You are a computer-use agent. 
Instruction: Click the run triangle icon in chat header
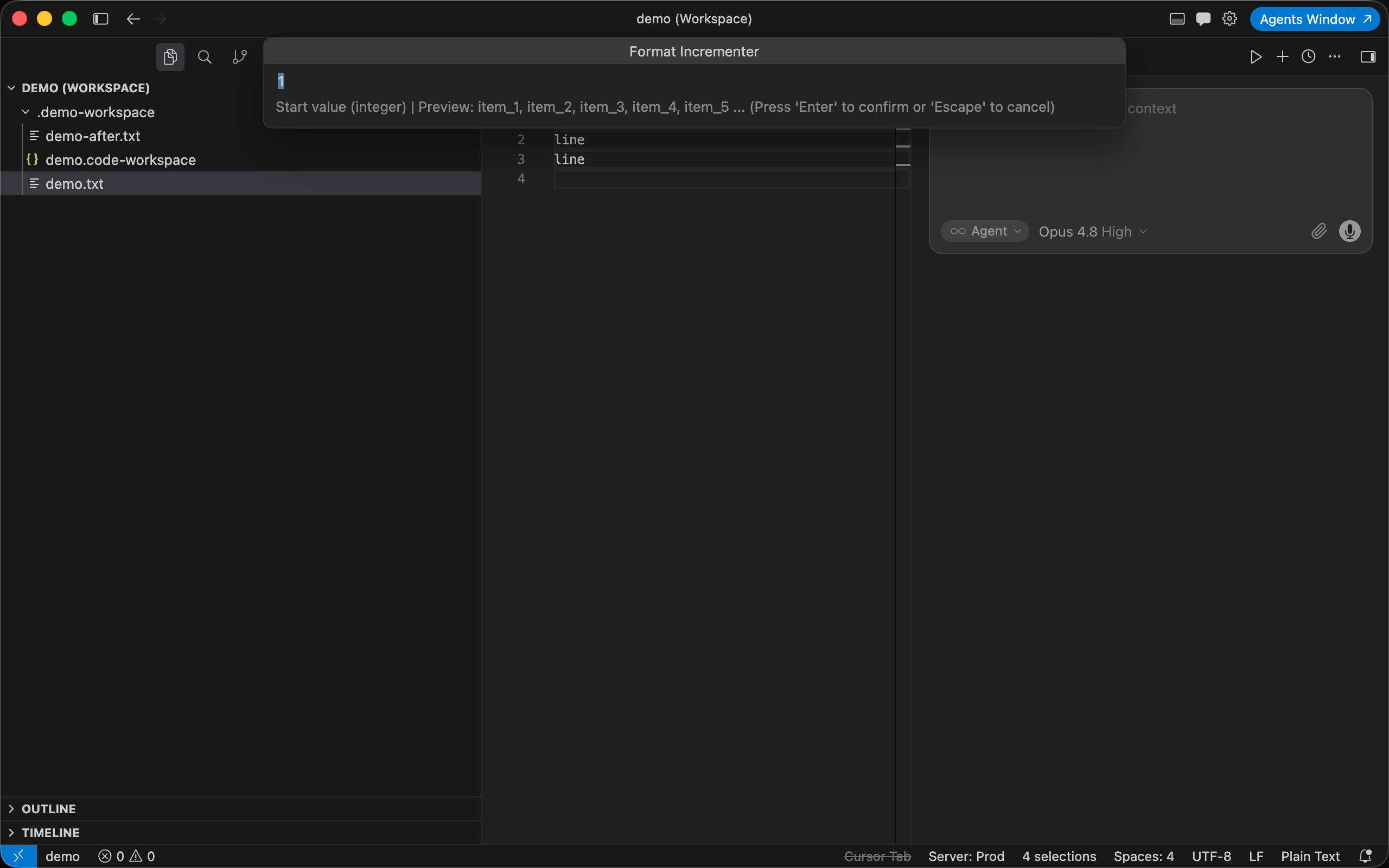tap(1256, 57)
